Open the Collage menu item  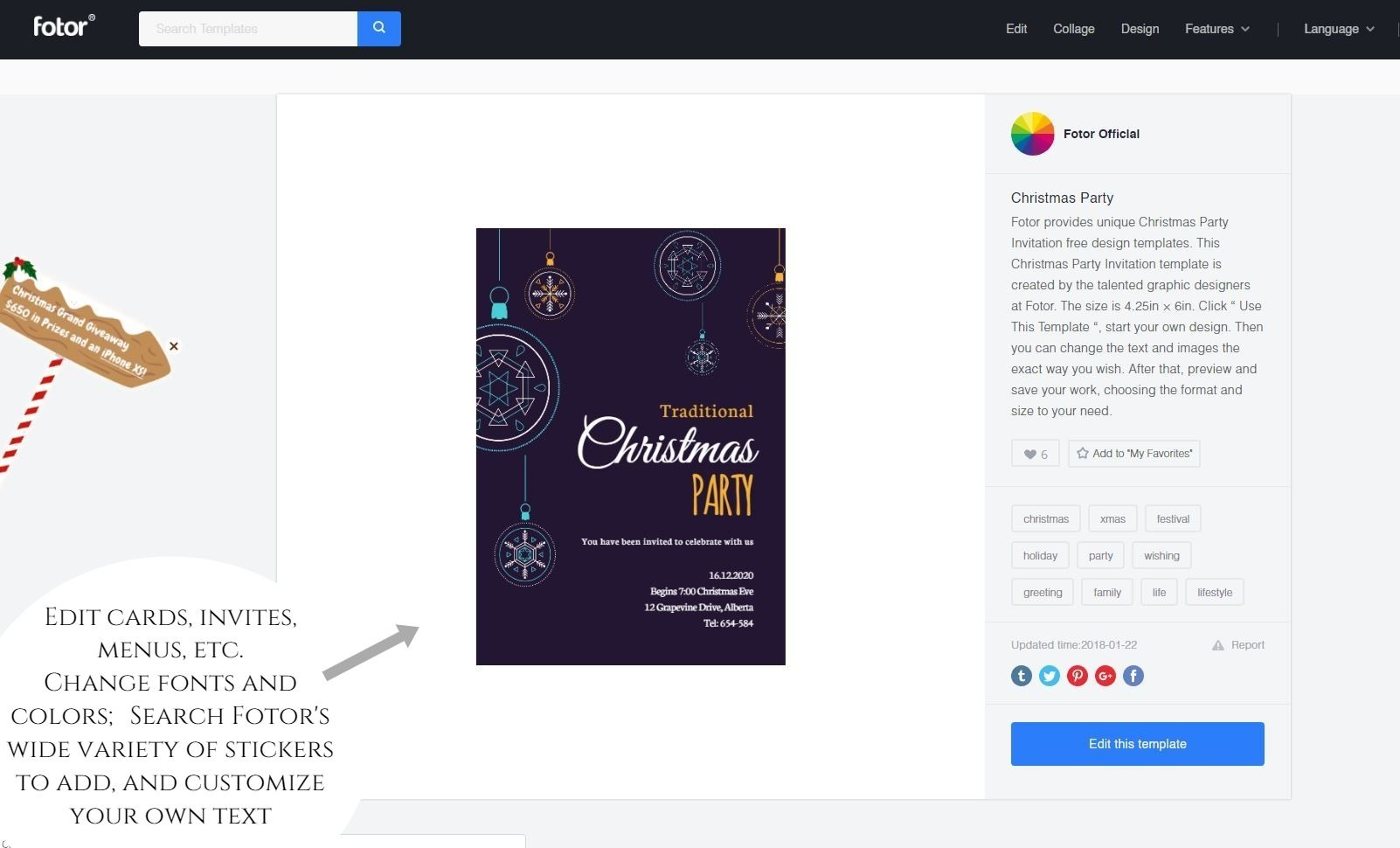click(x=1074, y=29)
